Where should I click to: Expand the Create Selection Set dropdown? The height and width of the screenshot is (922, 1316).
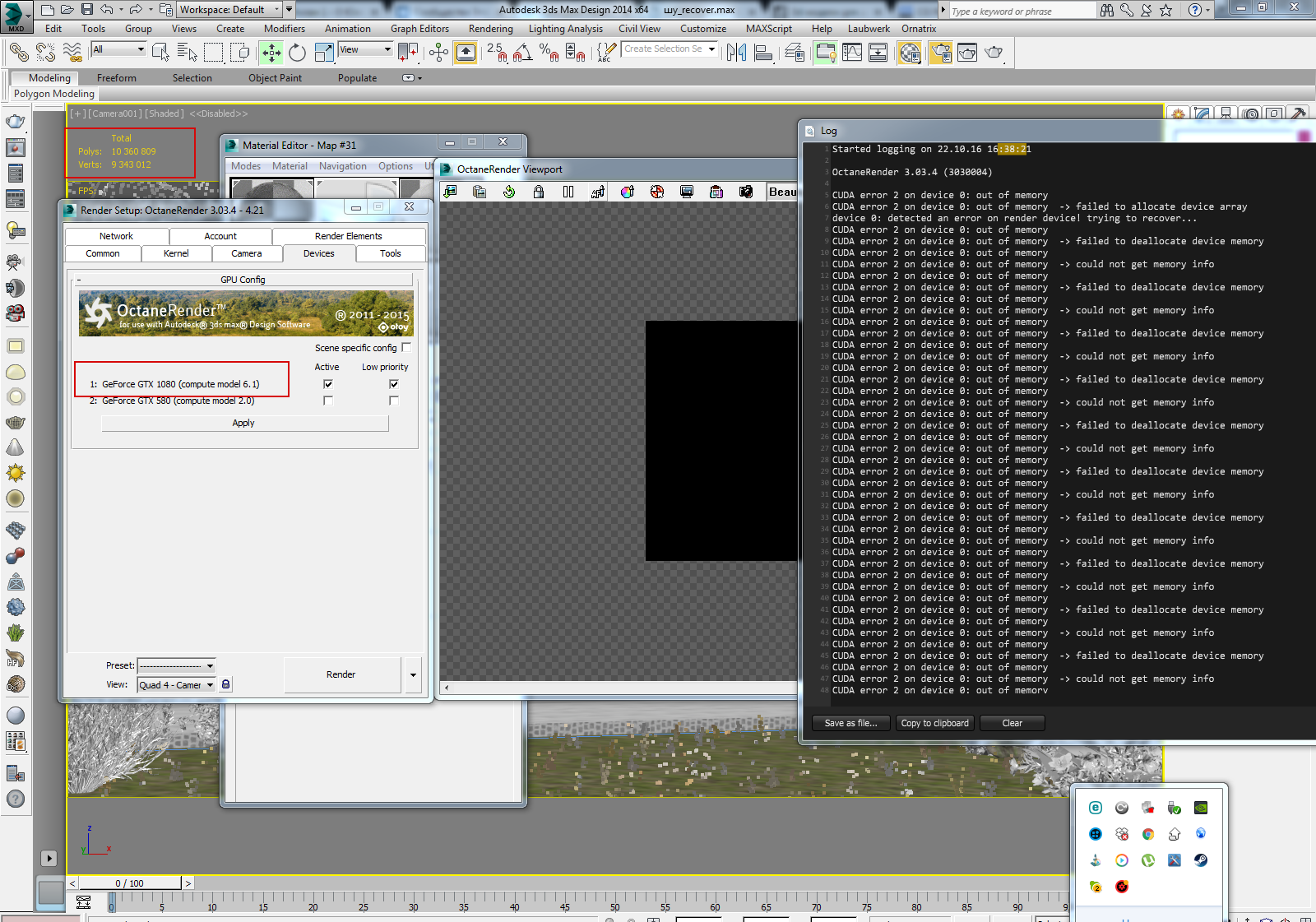click(711, 49)
